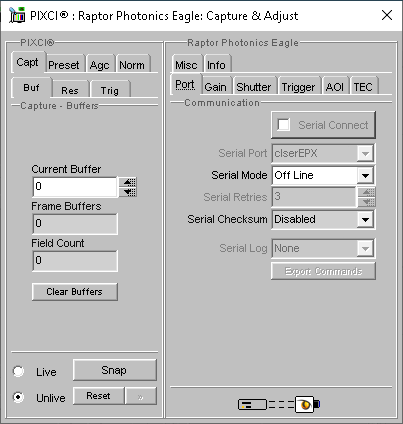Select the Buf sub-tab
Image resolution: width=403 pixels, height=424 pixels.
coord(31,88)
